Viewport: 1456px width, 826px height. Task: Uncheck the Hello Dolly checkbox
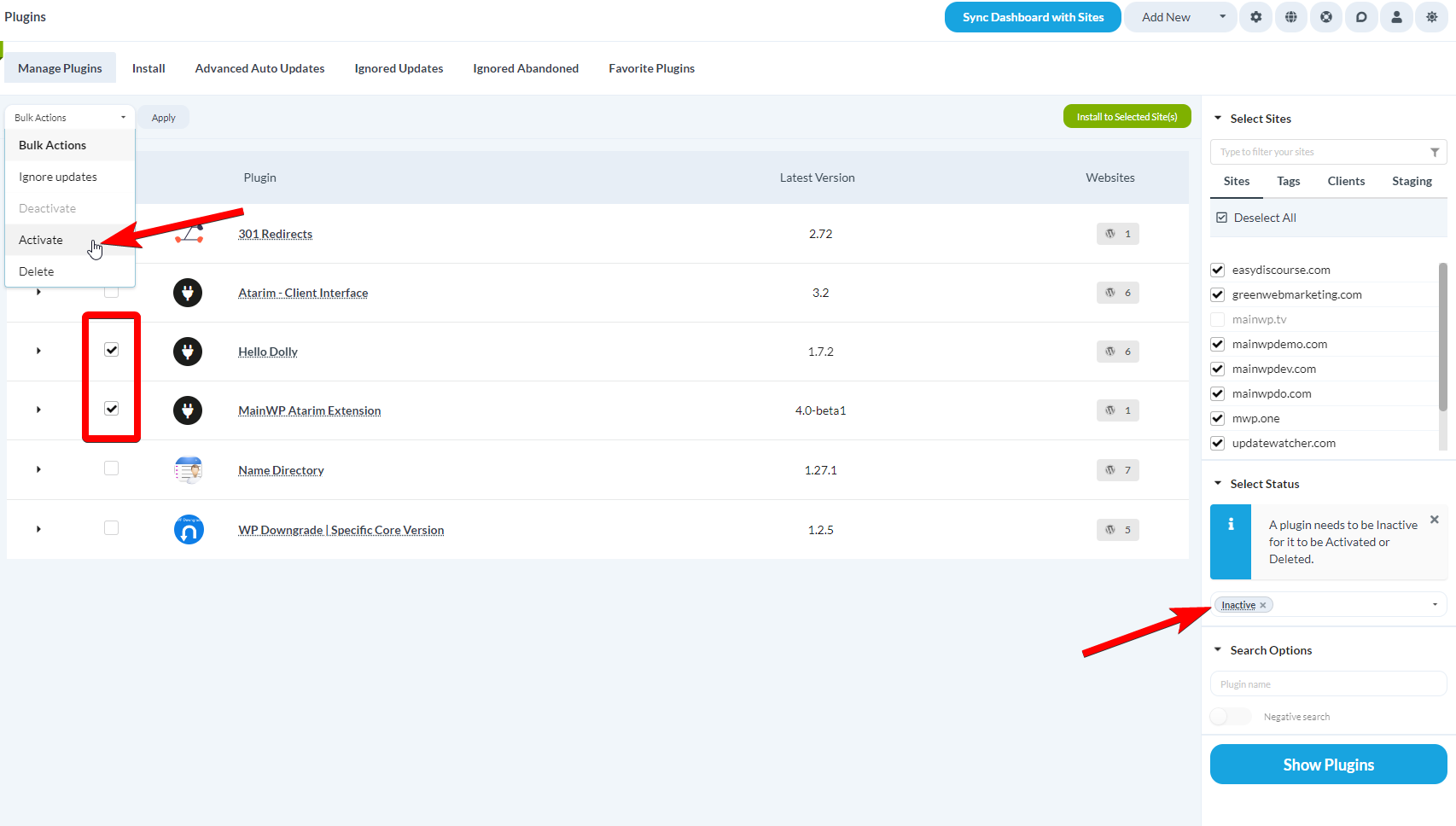[x=111, y=349]
